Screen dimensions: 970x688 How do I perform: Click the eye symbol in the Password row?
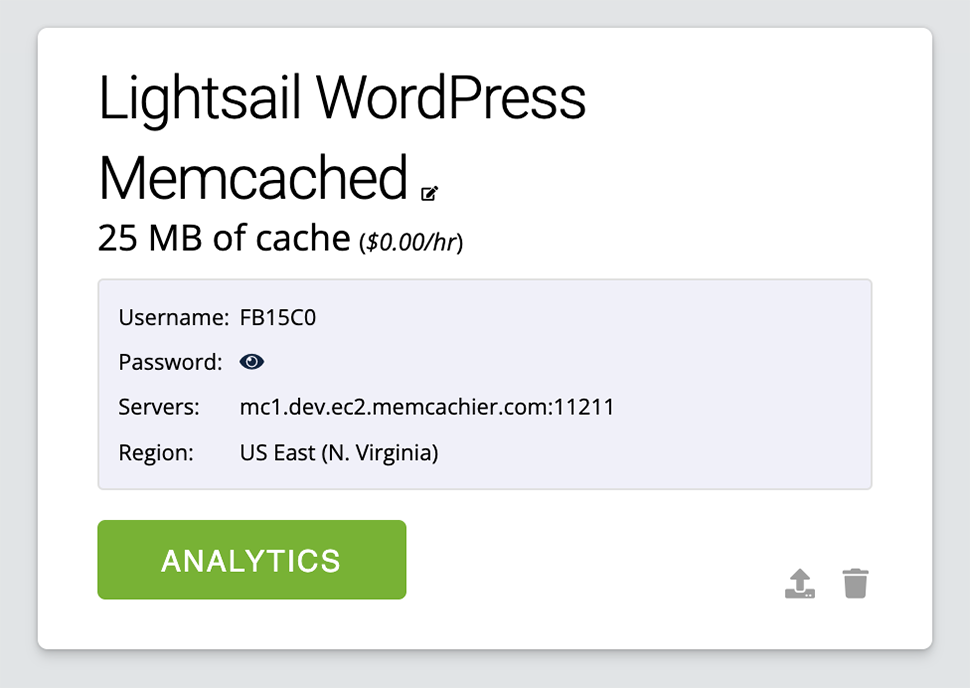coord(251,361)
